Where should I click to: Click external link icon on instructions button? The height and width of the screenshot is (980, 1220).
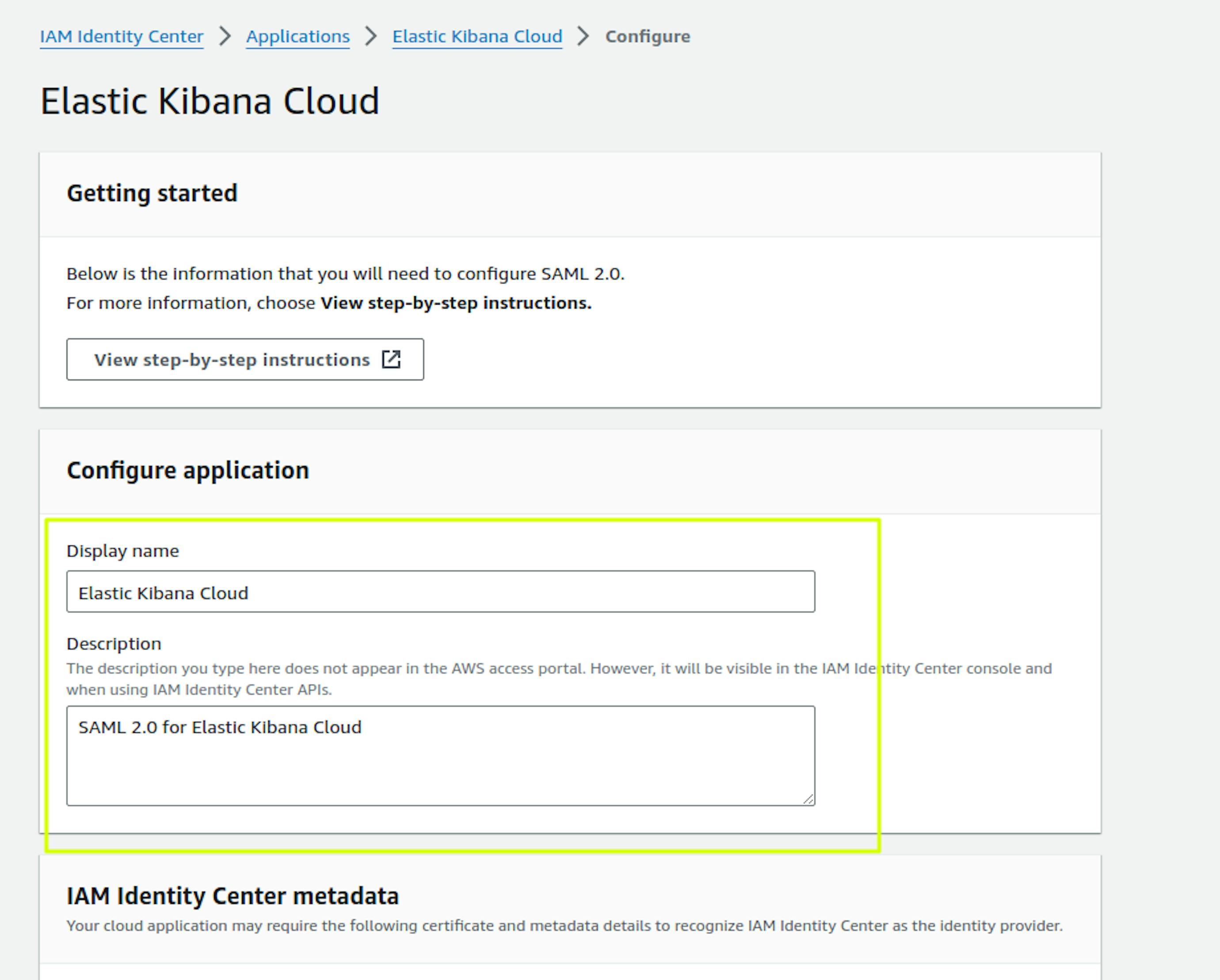click(x=391, y=359)
